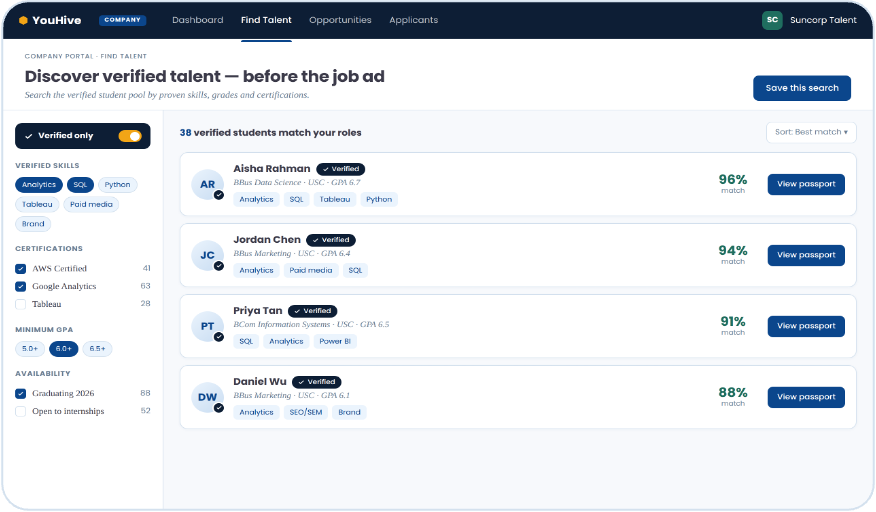Click Aisha Rahman's Tableau skill tag

tap(335, 200)
